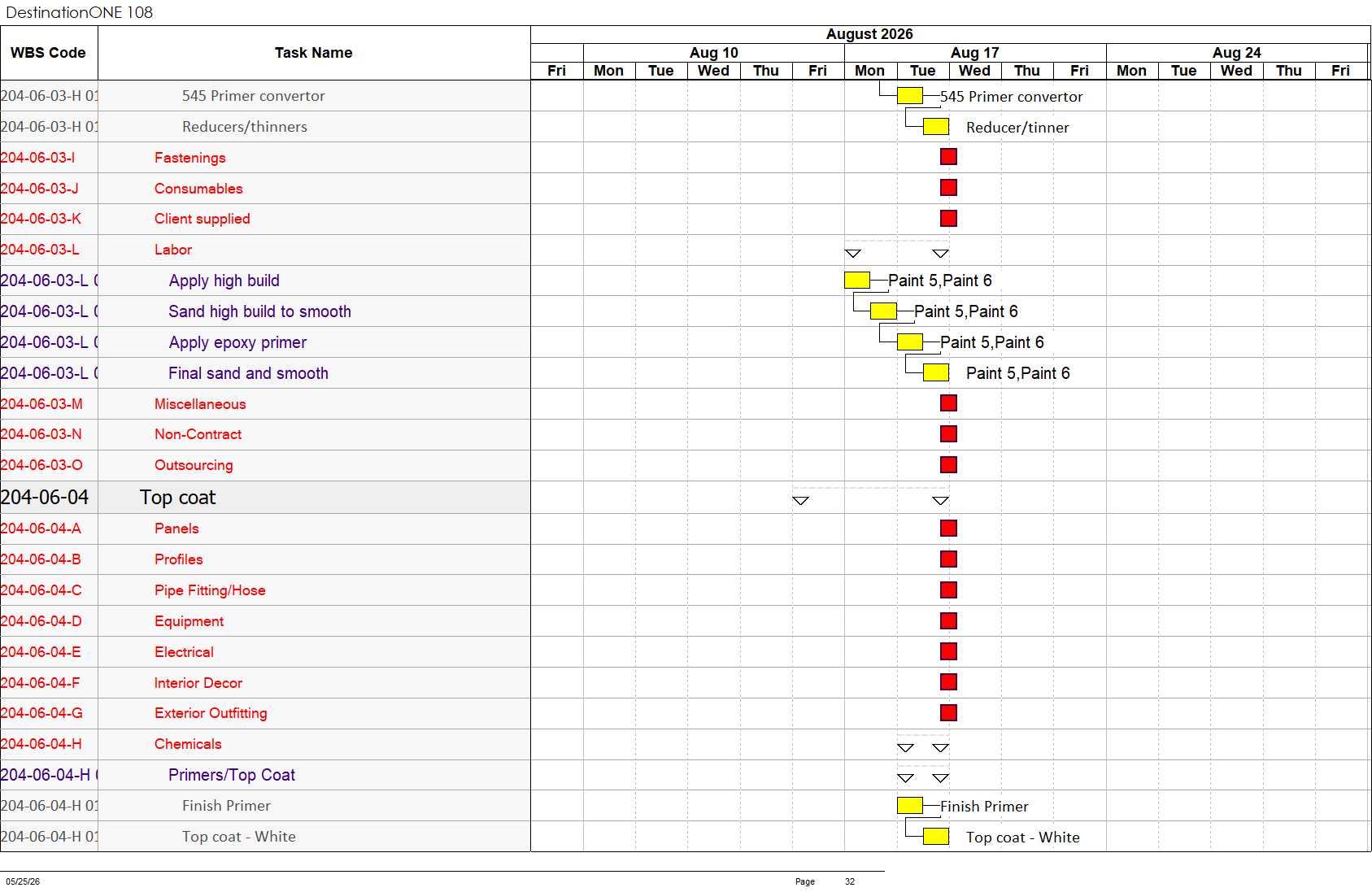Select the Chemicals summary bar in the chart
Image resolution: width=1372 pixels, height=892 pixels.
(923, 744)
